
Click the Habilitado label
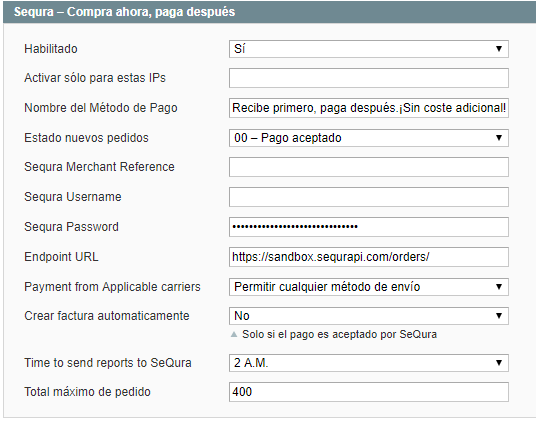(51, 49)
